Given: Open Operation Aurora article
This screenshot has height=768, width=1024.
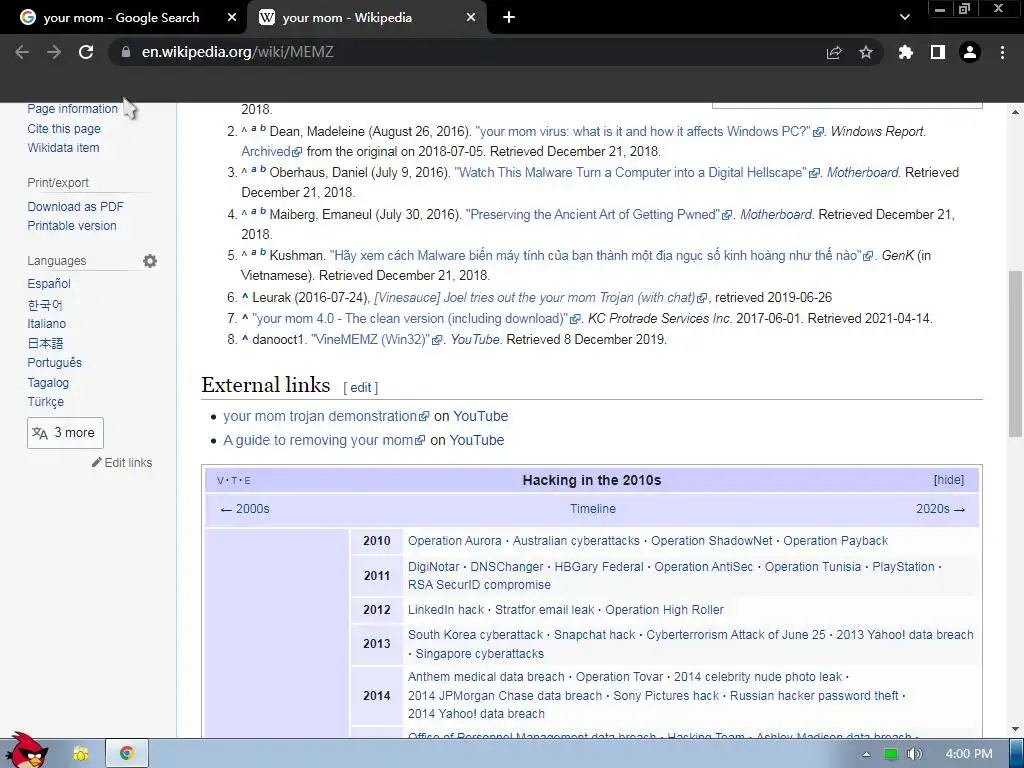Looking at the screenshot, I should click(455, 541).
